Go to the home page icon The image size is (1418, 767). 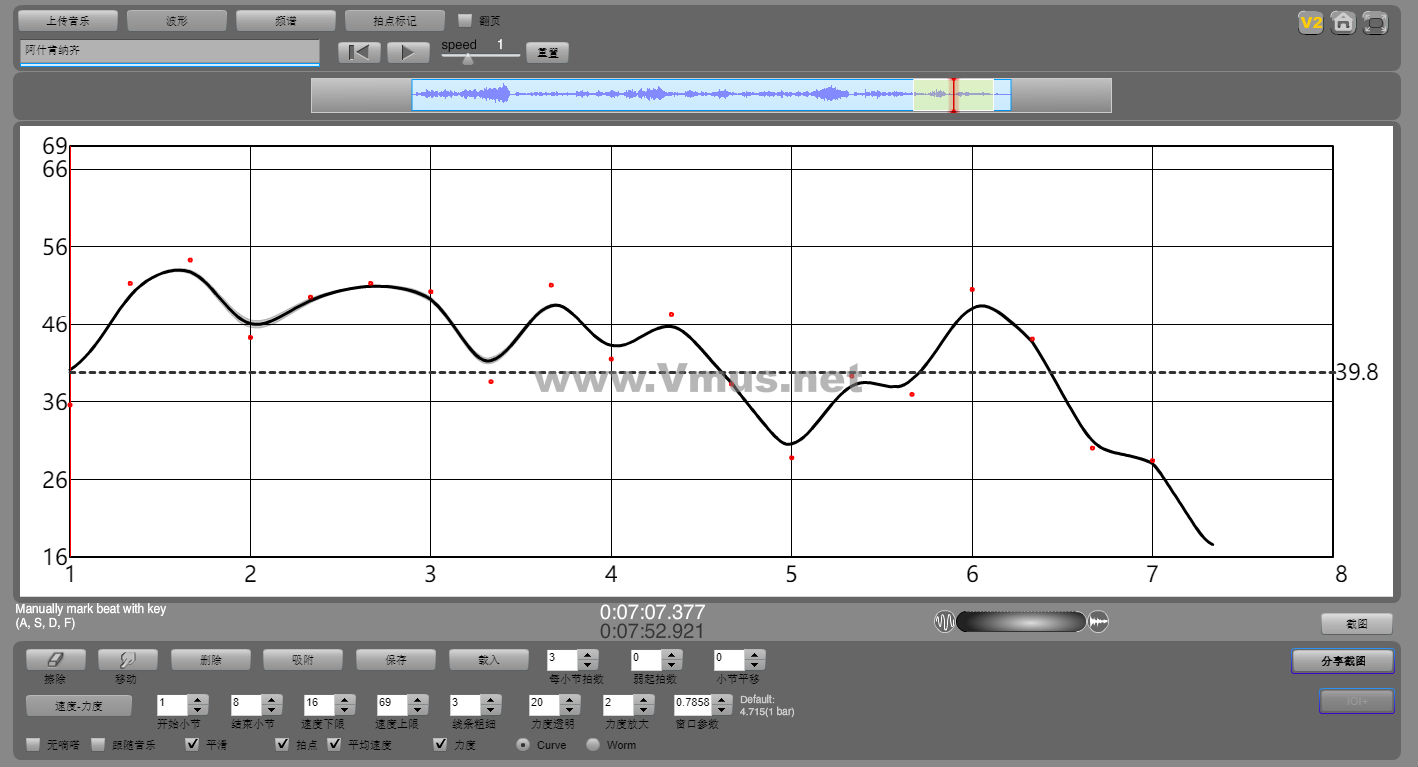coord(1343,22)
